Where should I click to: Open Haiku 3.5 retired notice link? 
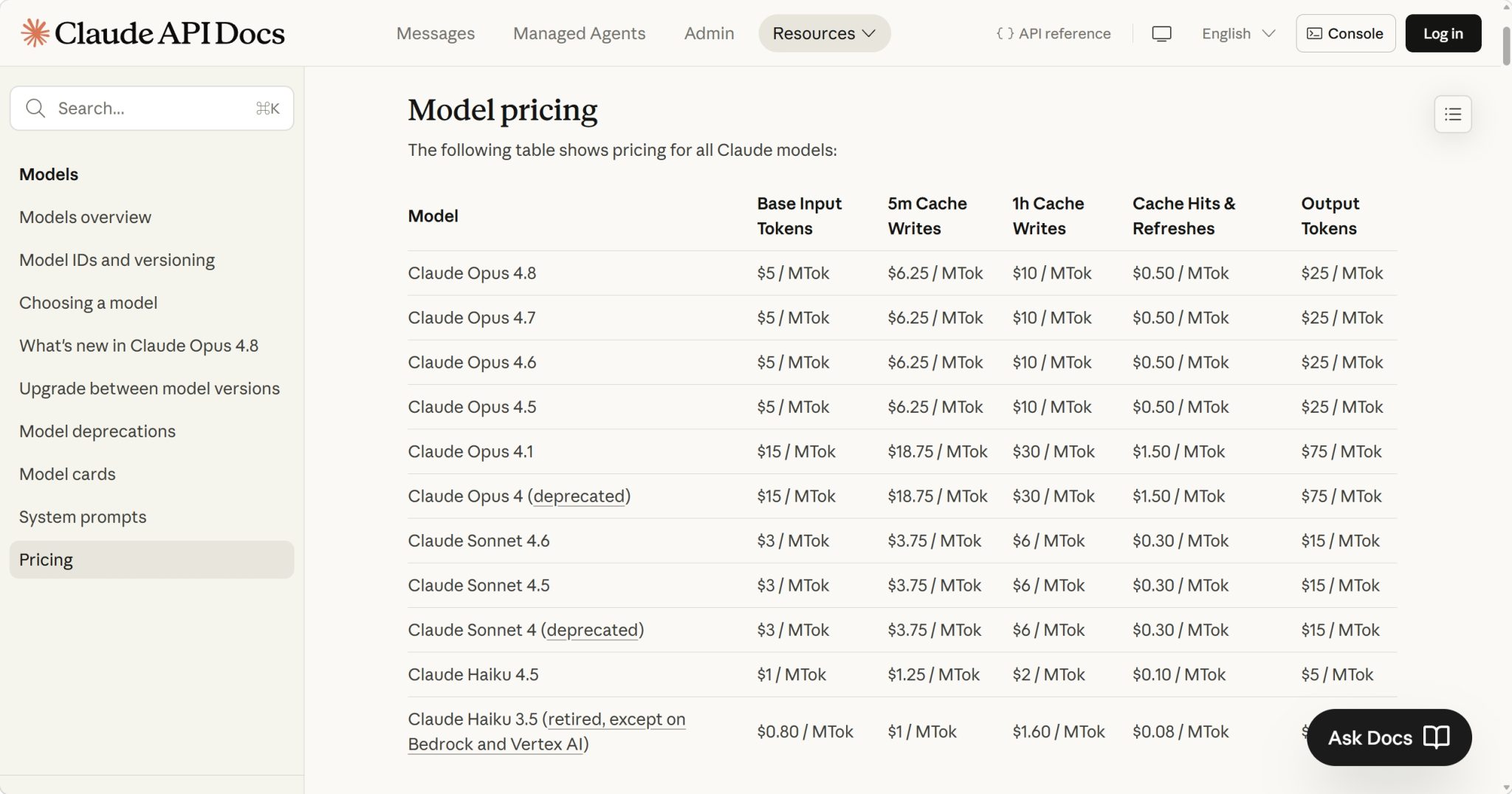(546, 731)
